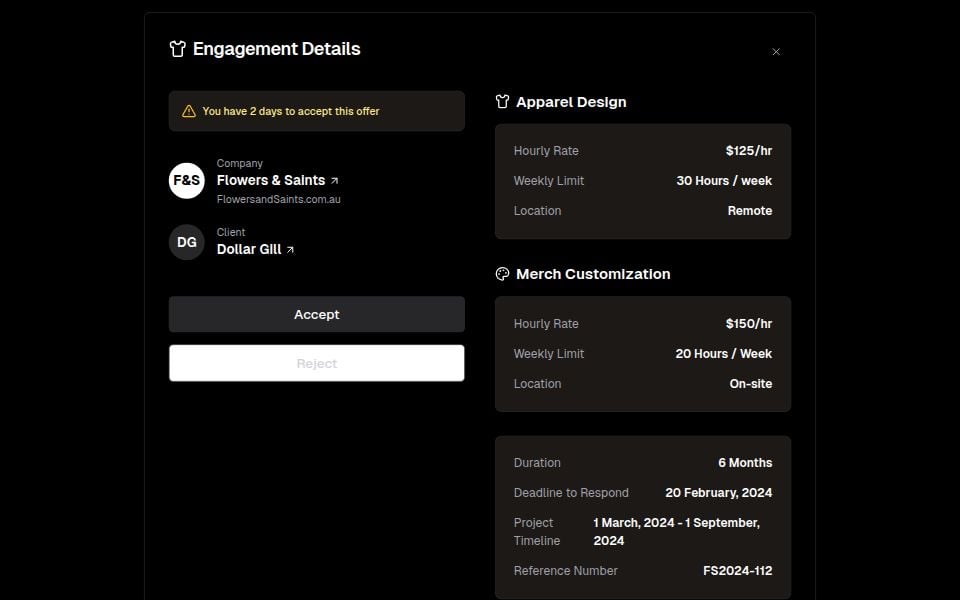The image size is (960, 600).
Task: Click the '2 days to accept' warning text
Action: point(291,111)
